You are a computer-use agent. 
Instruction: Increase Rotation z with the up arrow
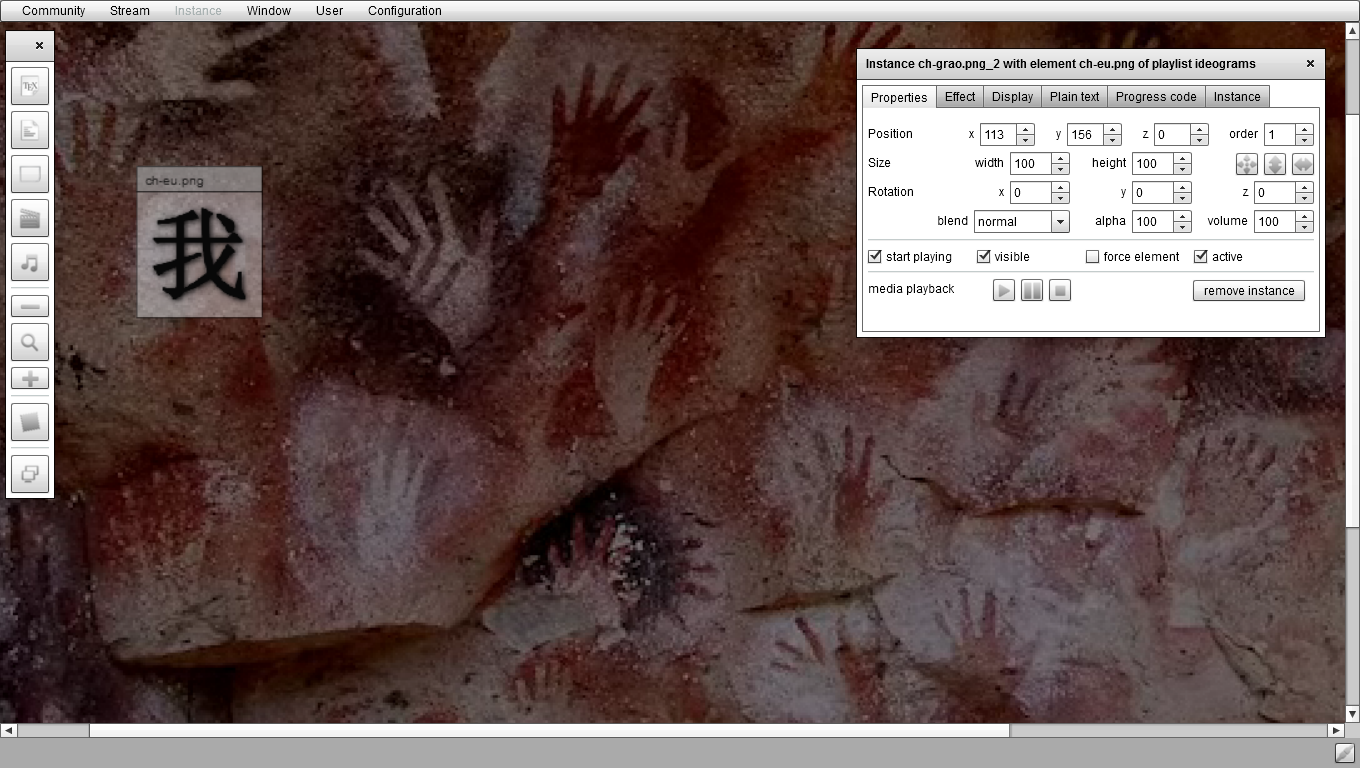pyautogui.click(x=1304, y=187)
